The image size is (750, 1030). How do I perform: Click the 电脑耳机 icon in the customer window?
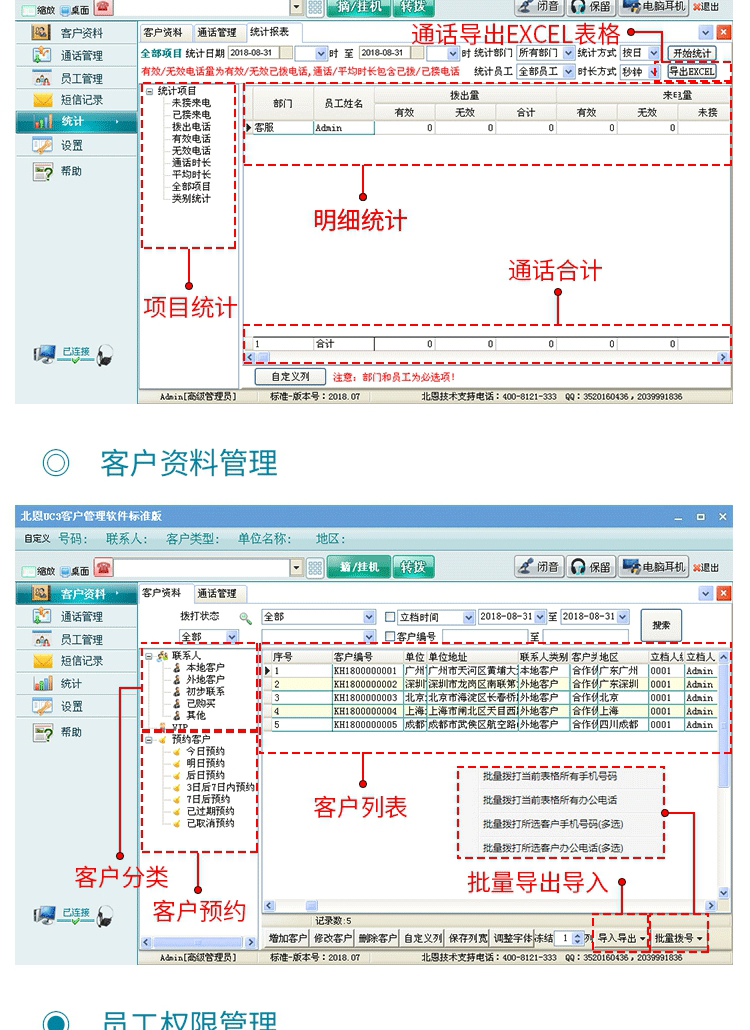[x=632, y=567]
